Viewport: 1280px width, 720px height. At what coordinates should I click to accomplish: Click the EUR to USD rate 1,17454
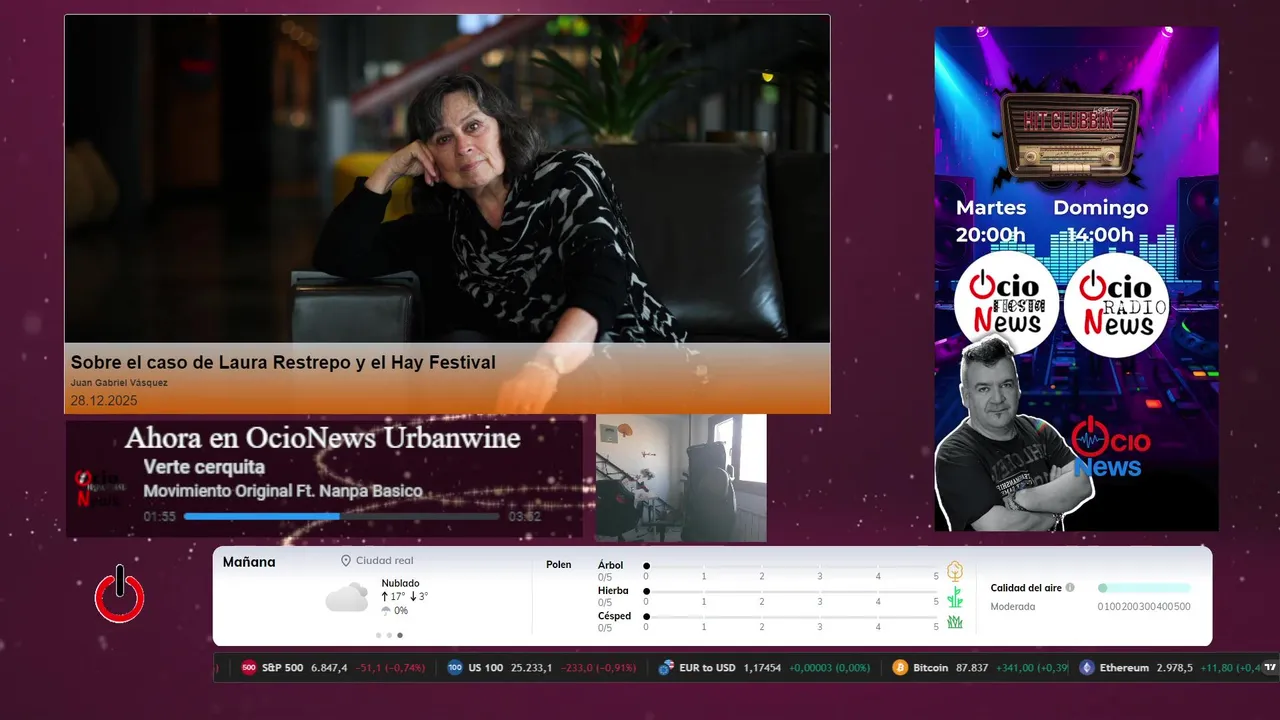pos(762,668)
